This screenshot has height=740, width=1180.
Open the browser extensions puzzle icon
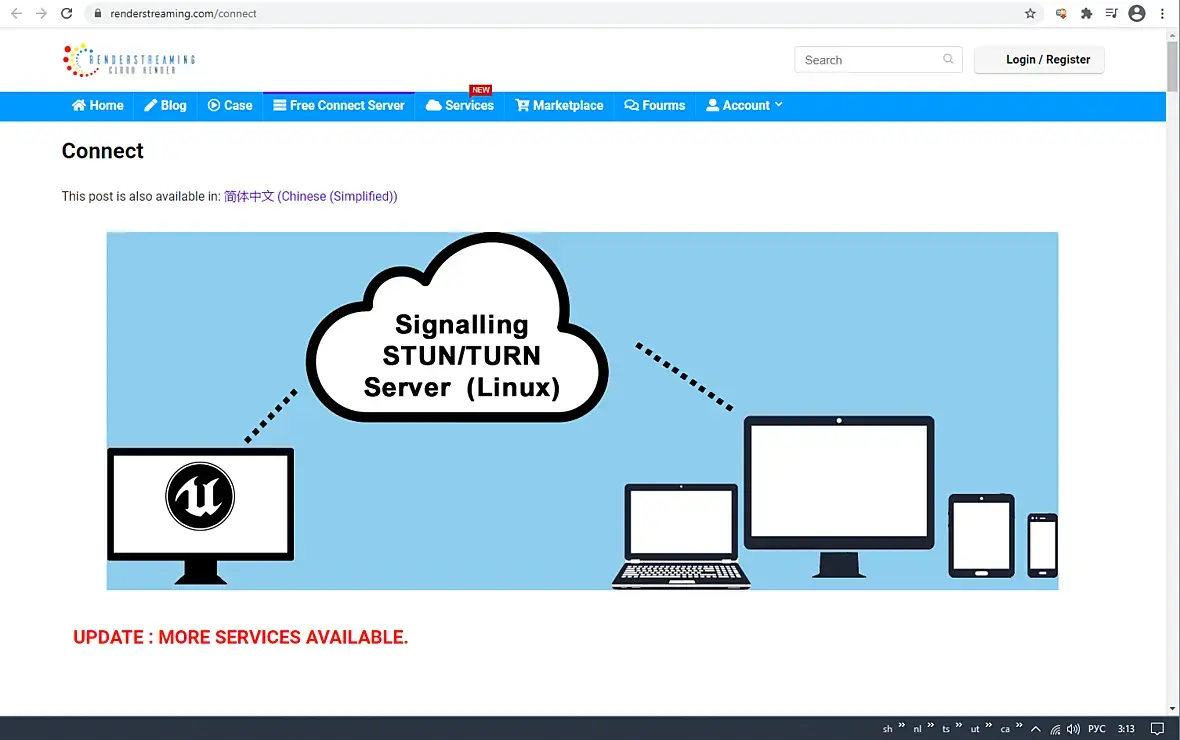click(1086, 14)
